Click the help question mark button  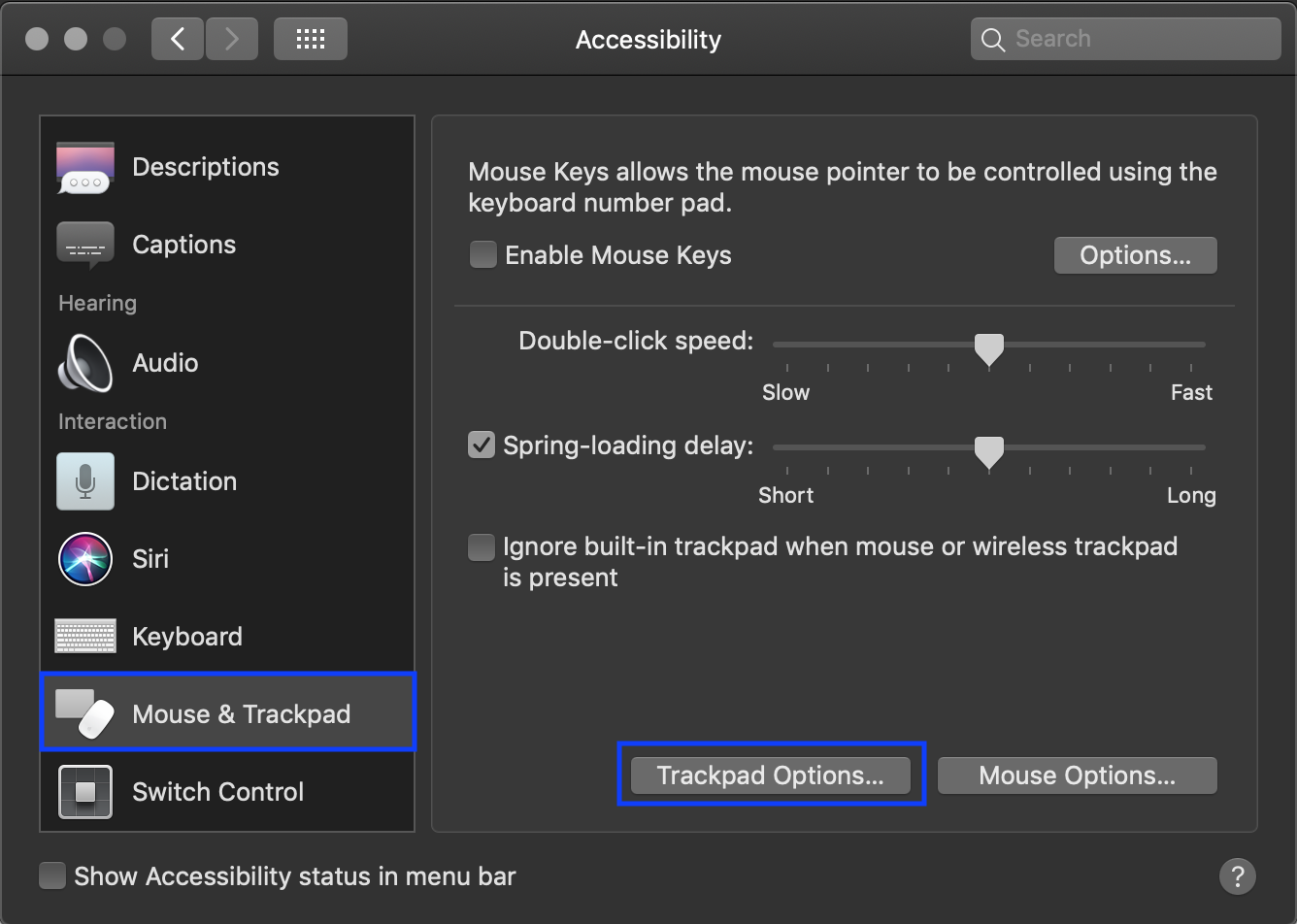point(1237,876)
